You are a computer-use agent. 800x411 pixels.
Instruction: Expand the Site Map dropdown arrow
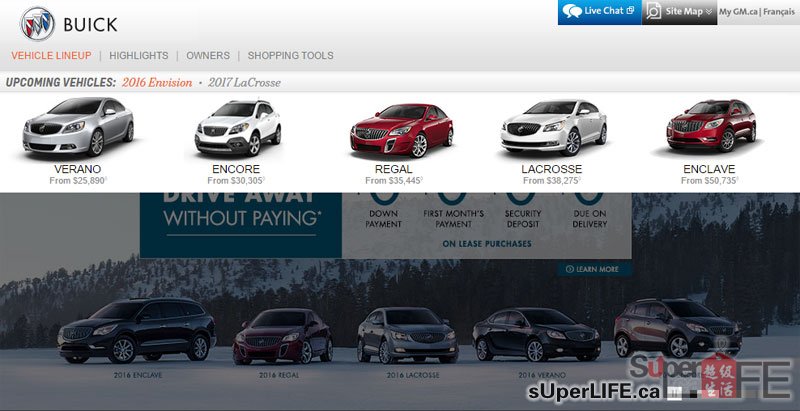click(709, 12)
